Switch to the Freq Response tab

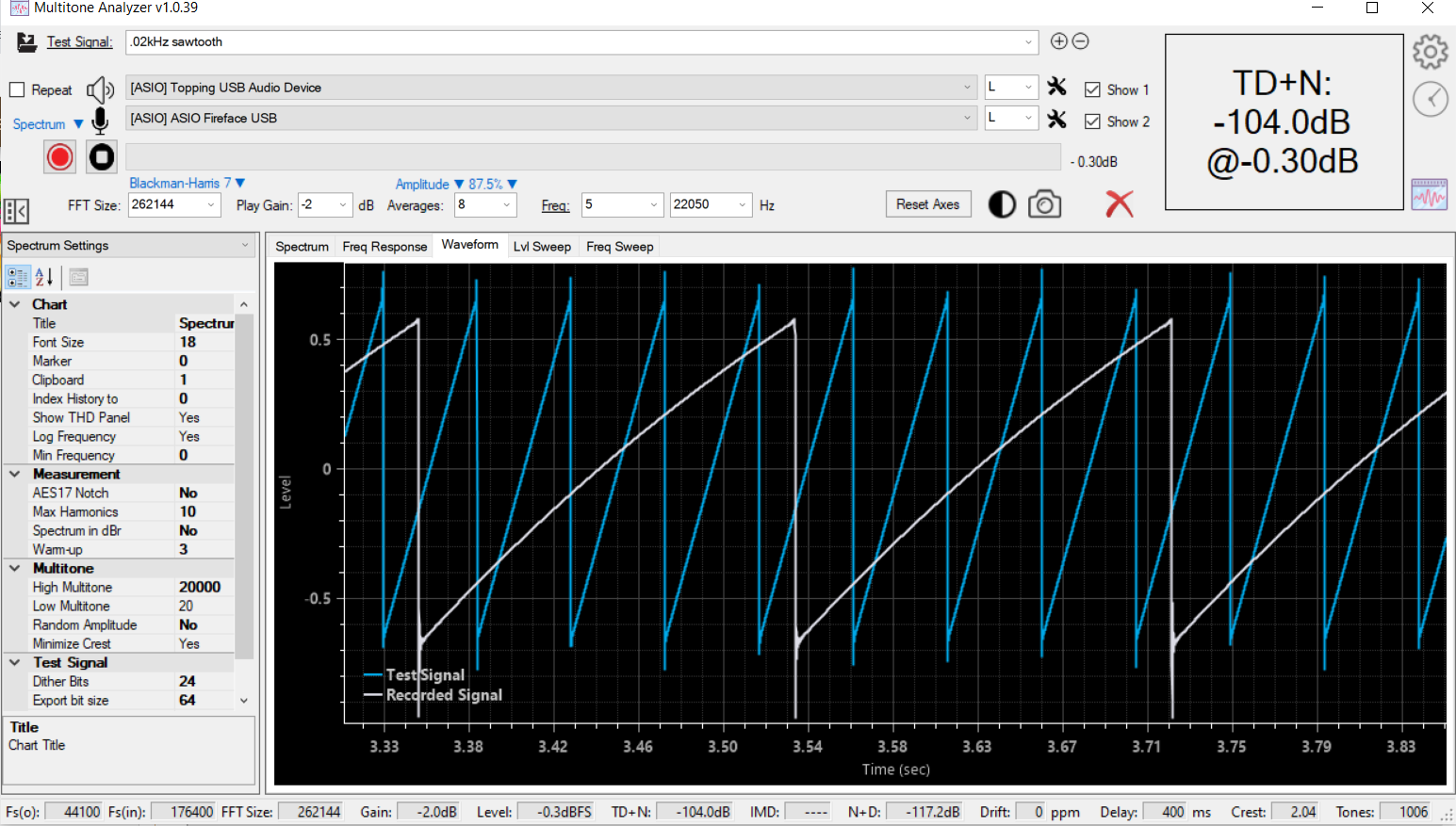(x=384, y=247)
